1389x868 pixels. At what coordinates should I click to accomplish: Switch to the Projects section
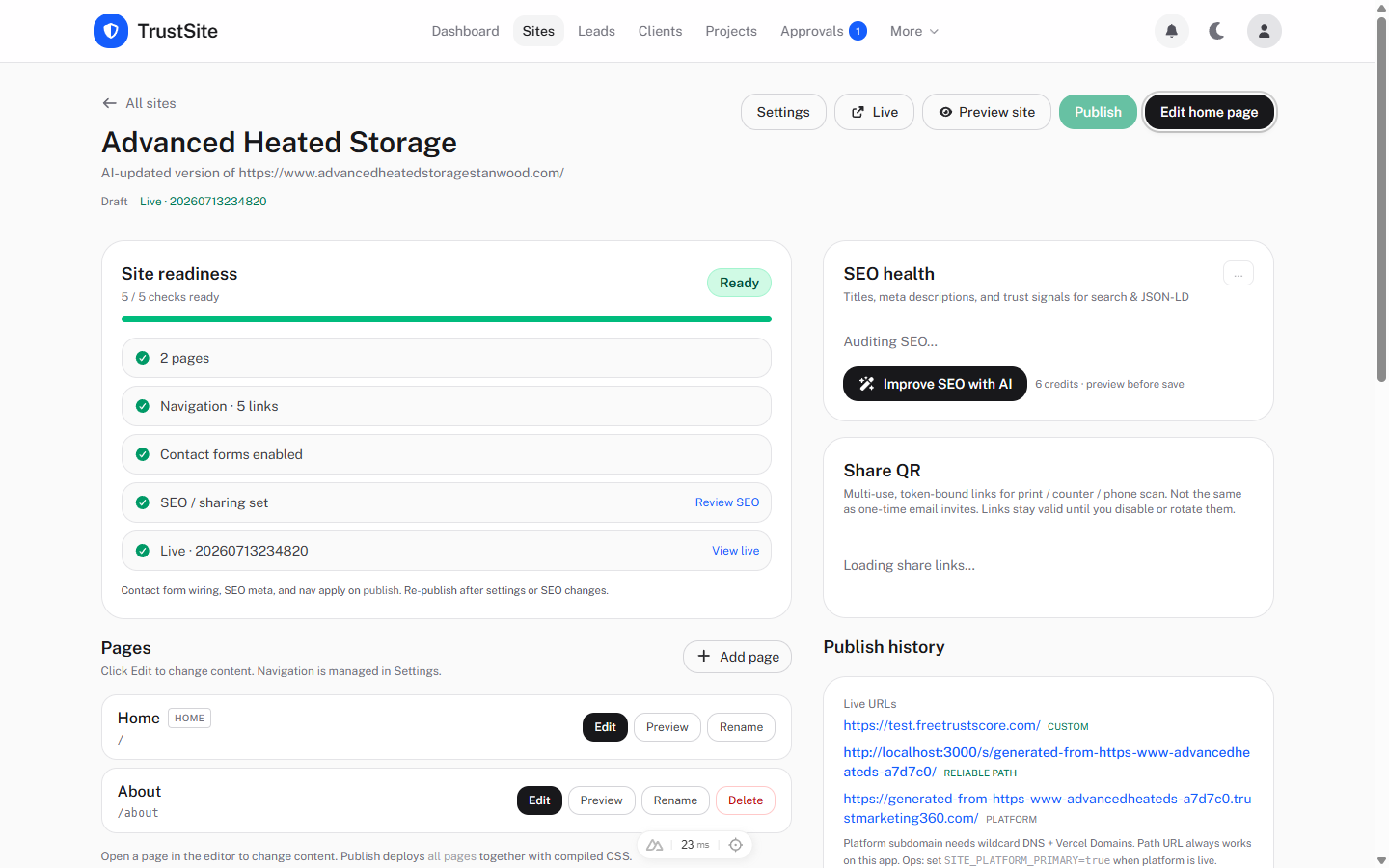coord(731,31)
